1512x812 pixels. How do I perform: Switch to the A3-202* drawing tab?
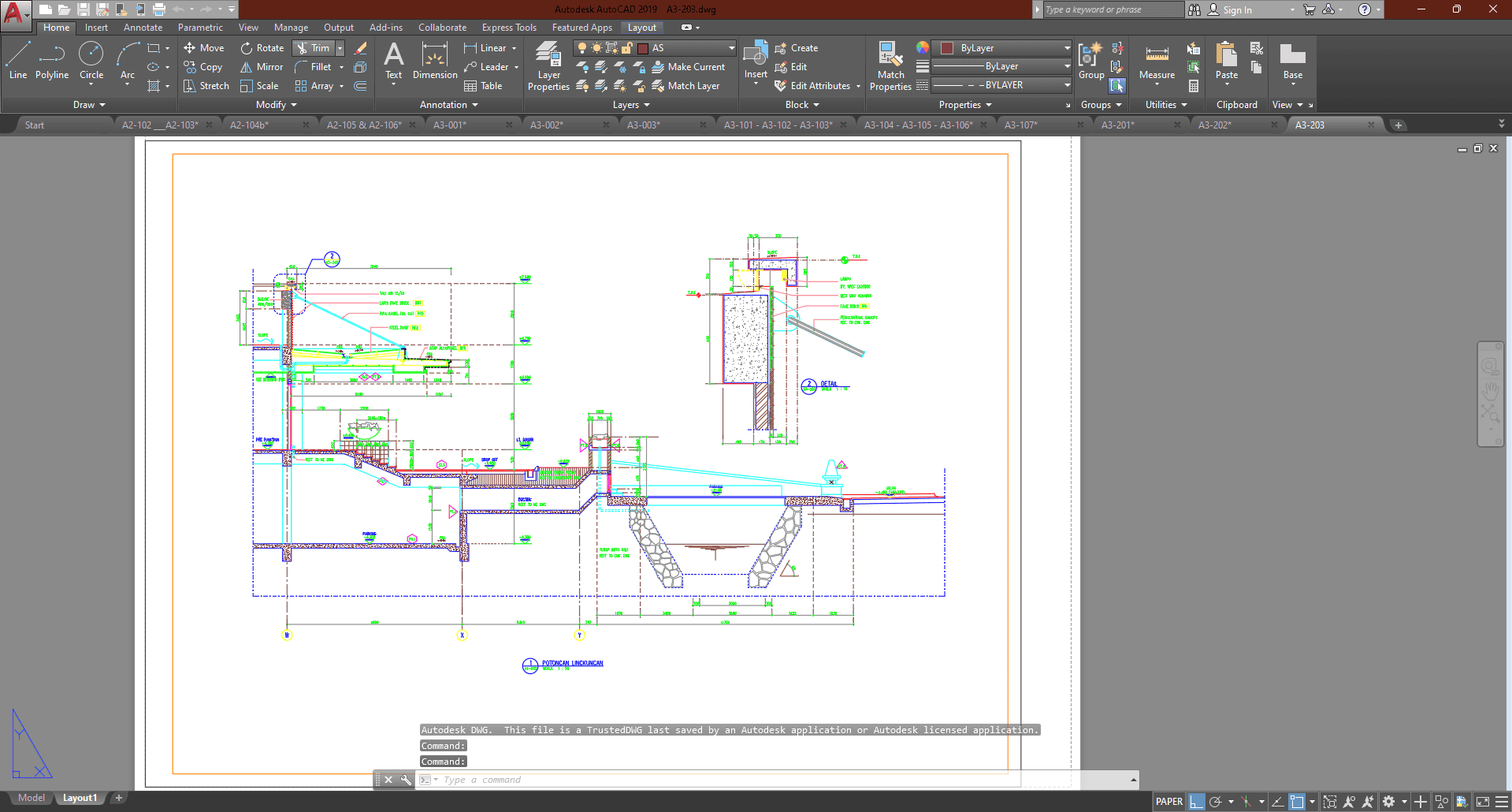(x=1214, y=125)
